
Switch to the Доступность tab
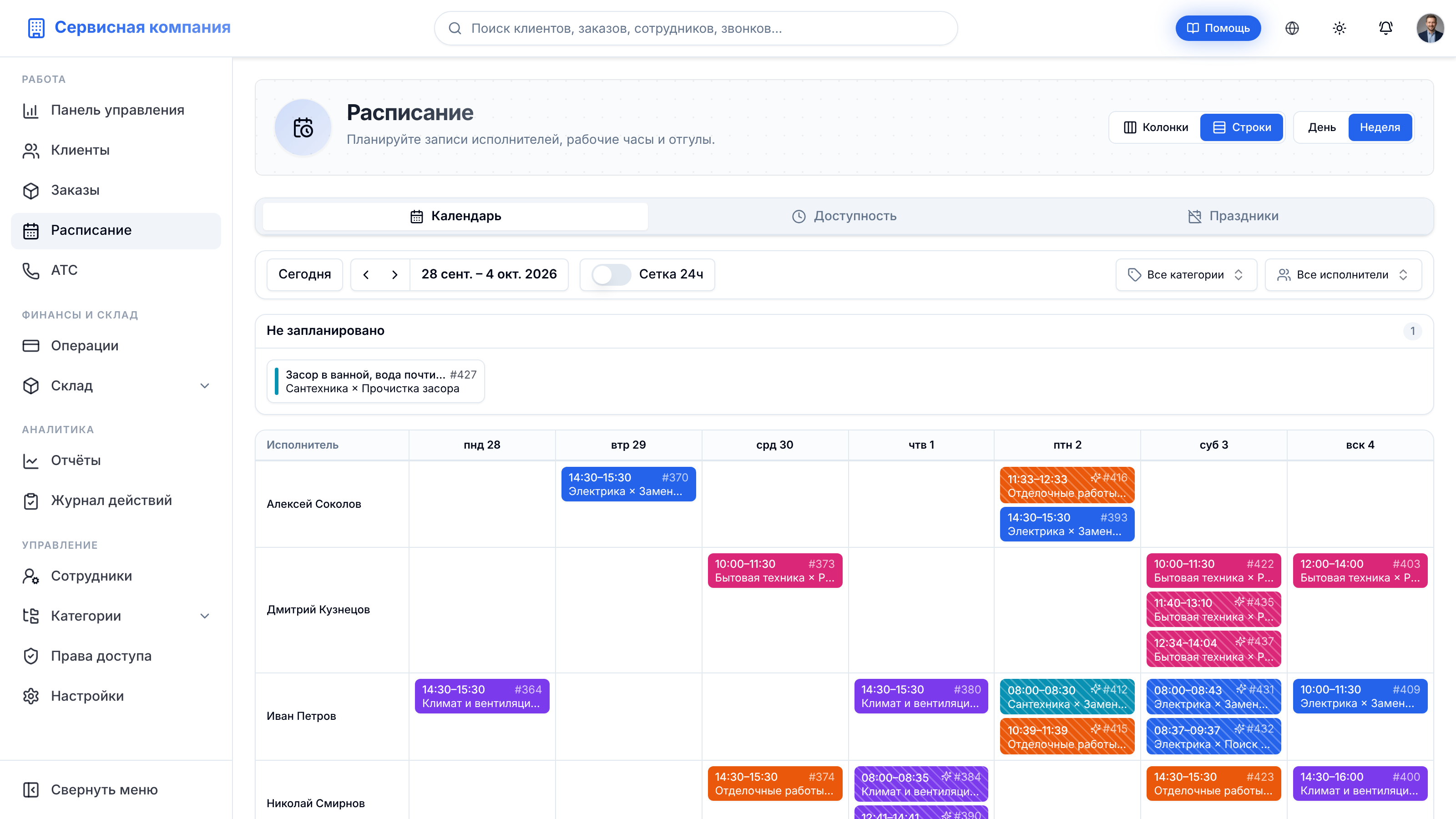pos(844,216)
